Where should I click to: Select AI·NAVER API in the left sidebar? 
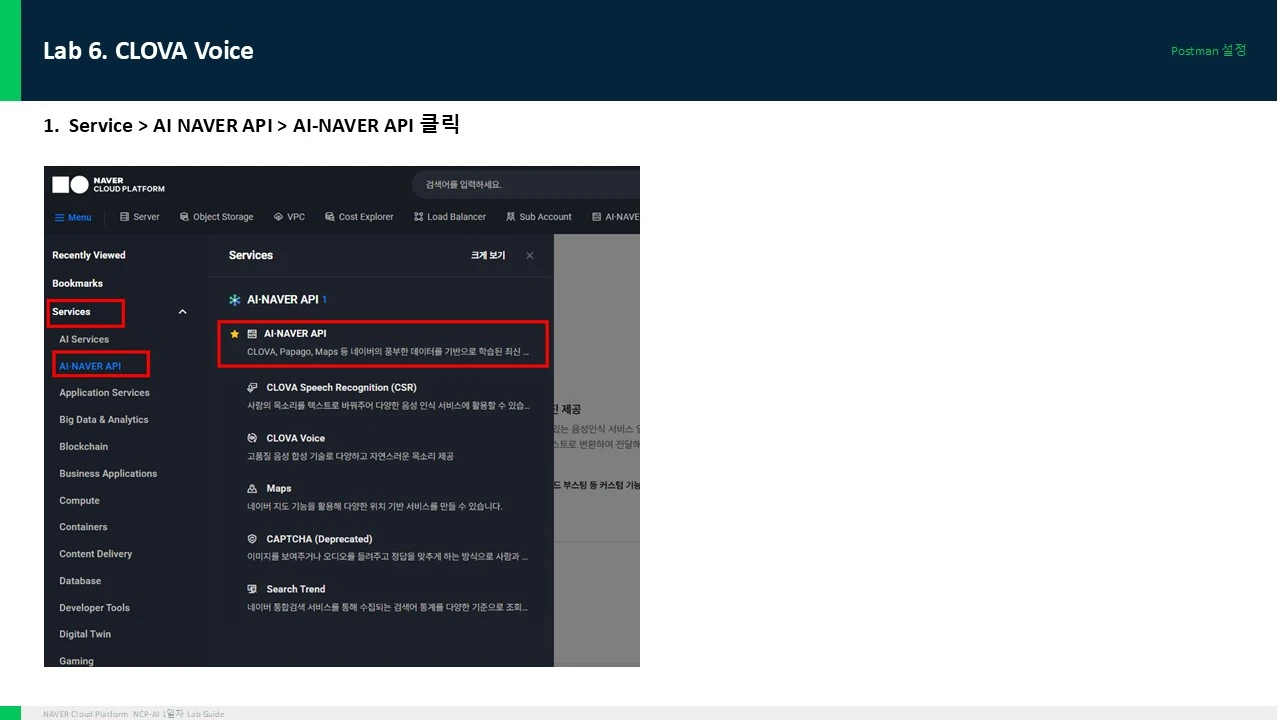90,366
